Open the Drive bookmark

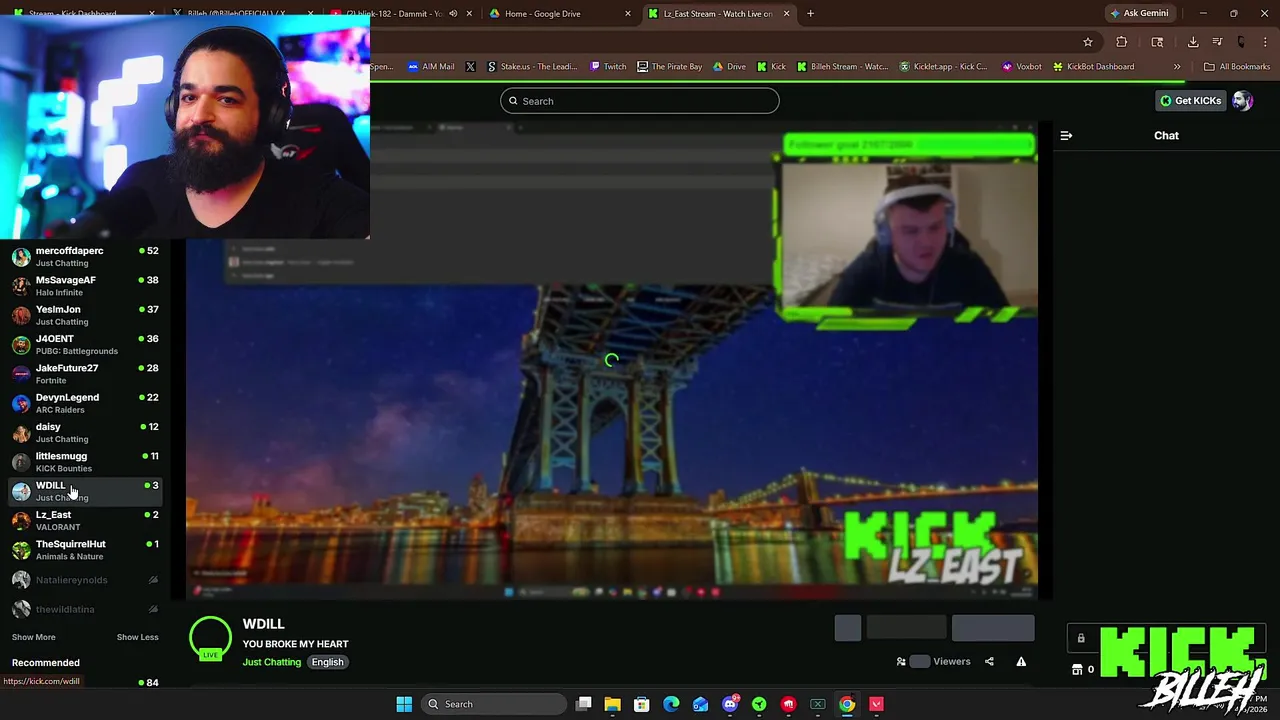pyautogui.click(x=729, y=67)
